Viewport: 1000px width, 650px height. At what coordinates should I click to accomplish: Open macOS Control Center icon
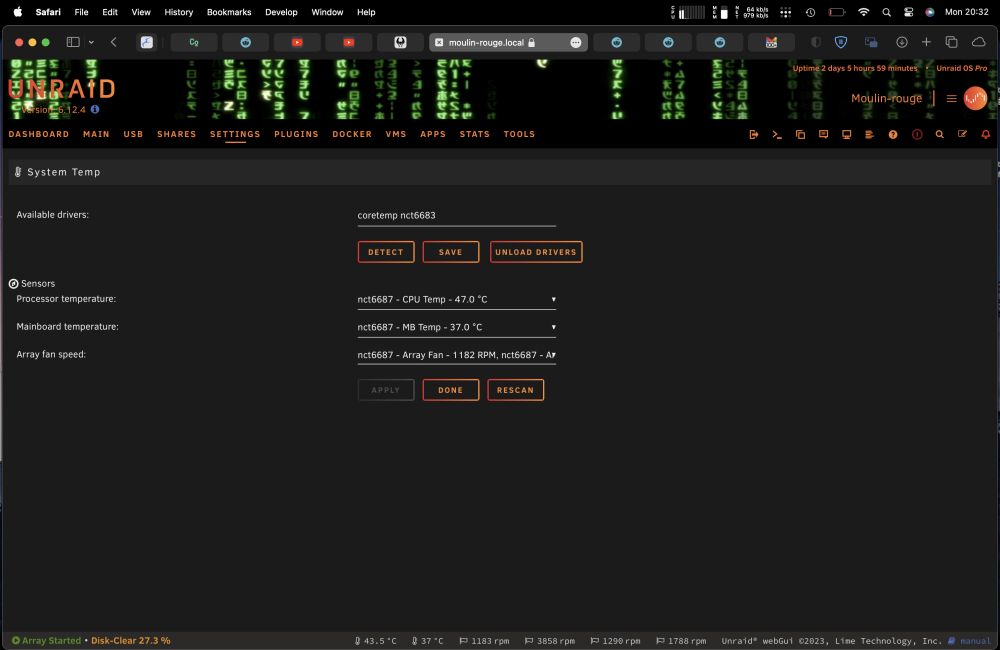coord(908,12)
